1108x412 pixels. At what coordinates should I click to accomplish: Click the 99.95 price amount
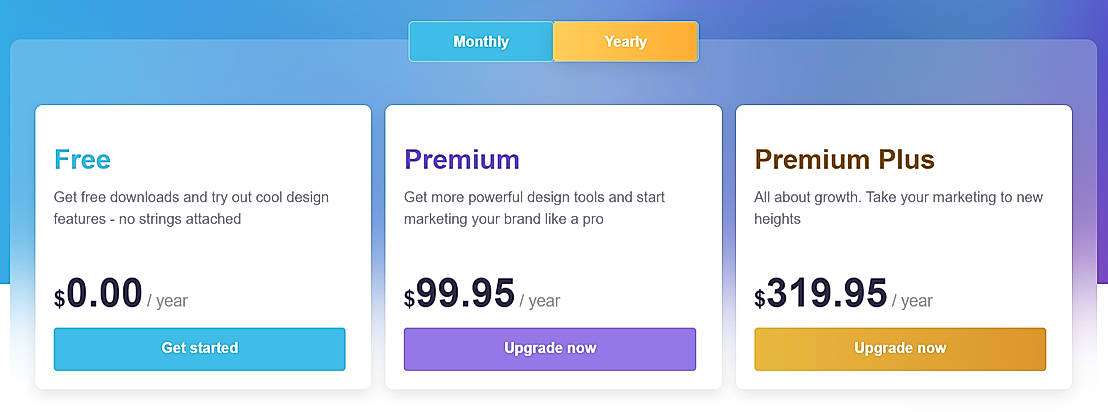click(x=465, y=294)
